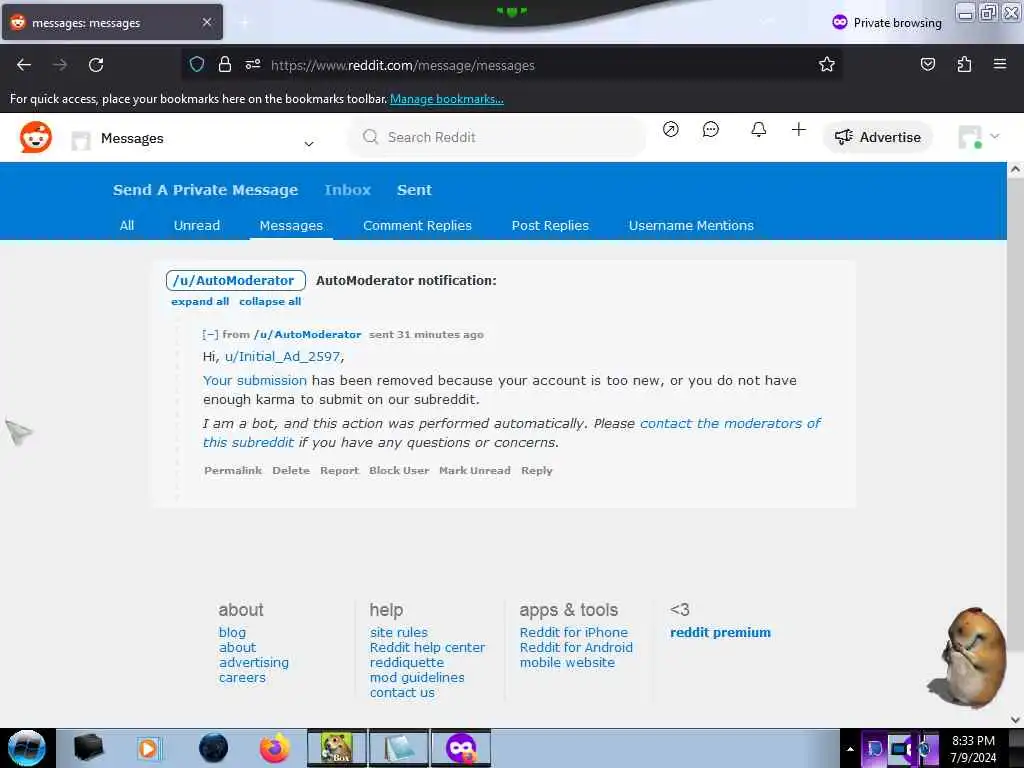Expand the Messages community dropdown
This screenshot has width=1024, height=768.
click(309, 144)
